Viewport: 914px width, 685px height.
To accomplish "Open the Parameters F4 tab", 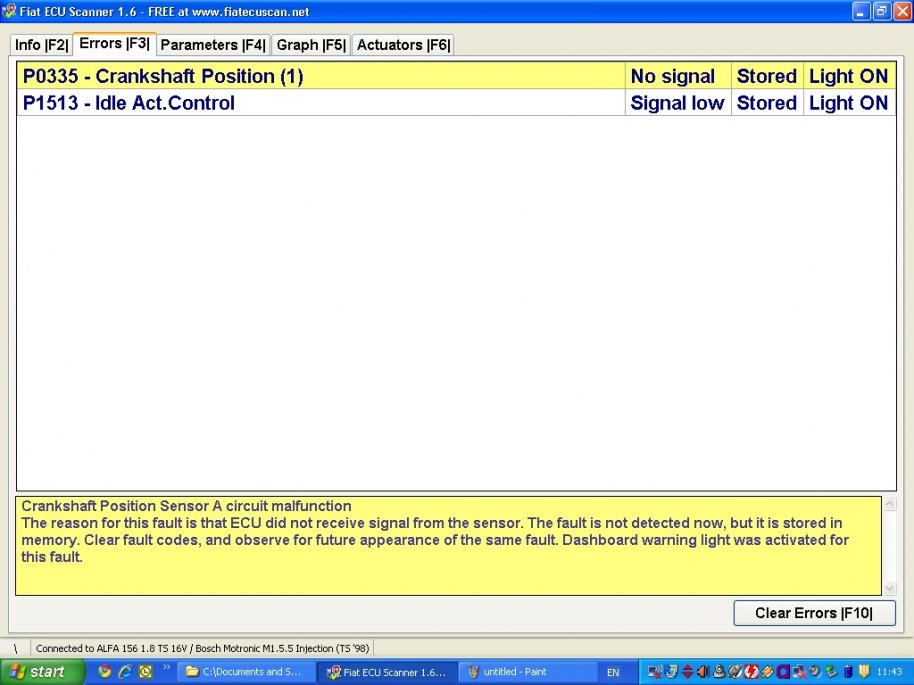I will pos(212,45).
